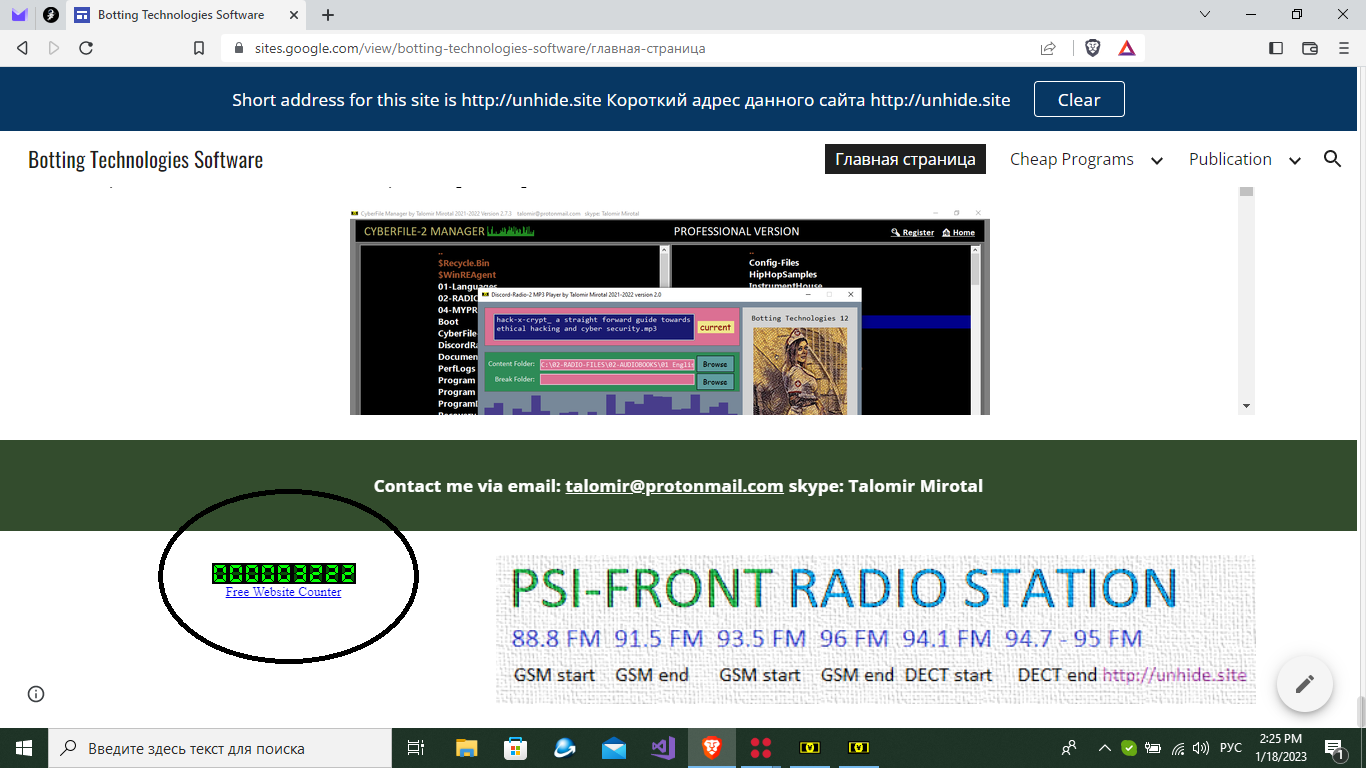
Task: Email talomir@protonmail.com via the footer link
Action: [x=674, y=486]
